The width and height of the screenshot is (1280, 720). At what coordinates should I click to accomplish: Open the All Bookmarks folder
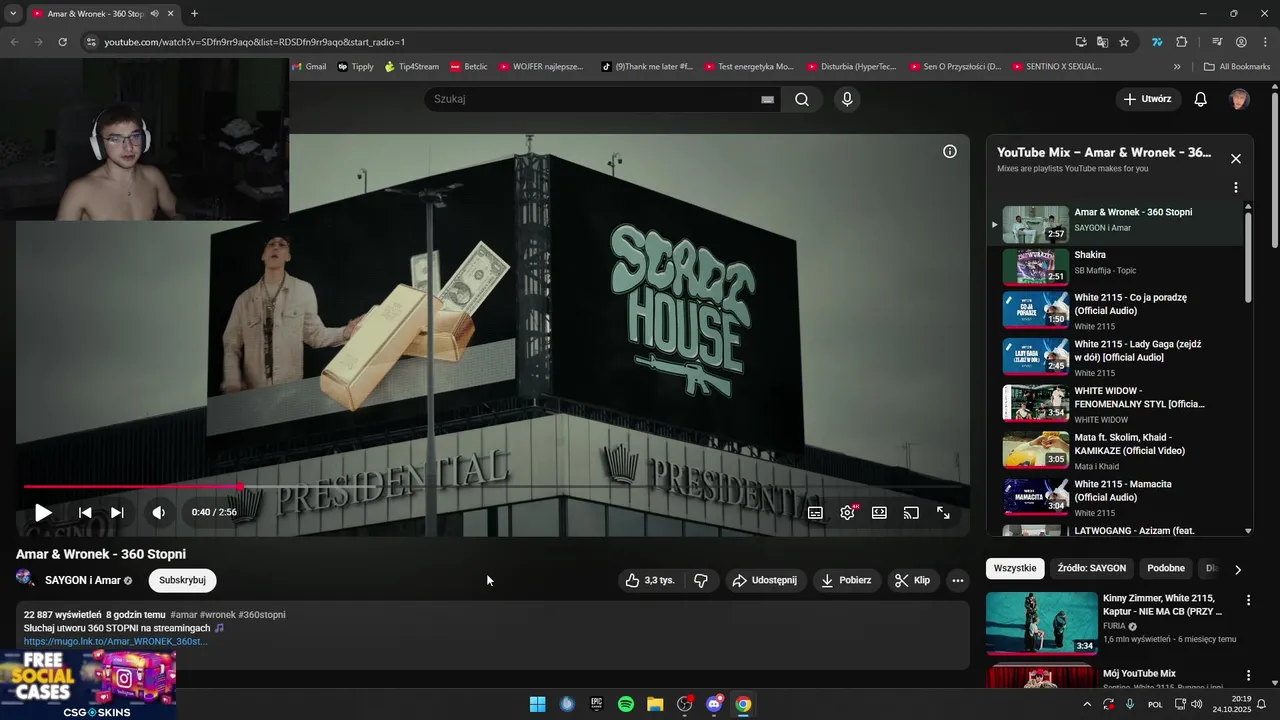[1237, 67]
